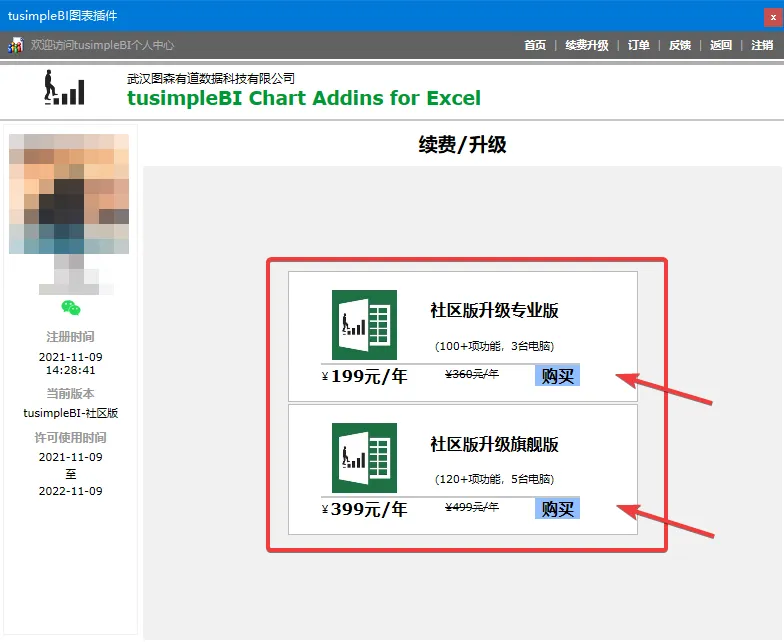The image size is (784, 642).
Task: Click the 2021-11-09 14:28:41 registration timestamp
Action: (70, 364)
